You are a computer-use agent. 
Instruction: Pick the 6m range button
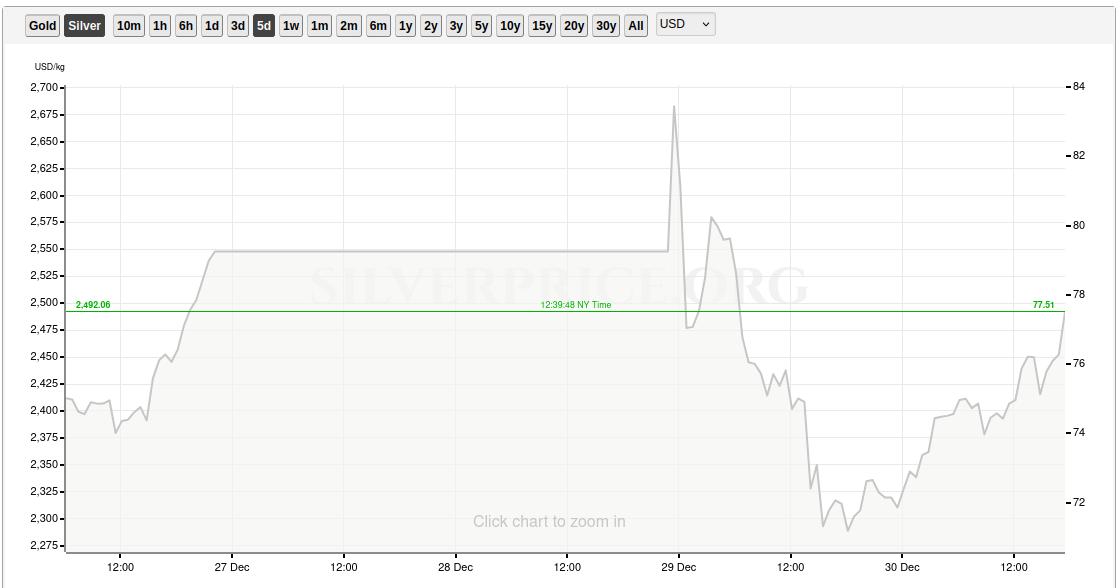(x=378, y=26)
